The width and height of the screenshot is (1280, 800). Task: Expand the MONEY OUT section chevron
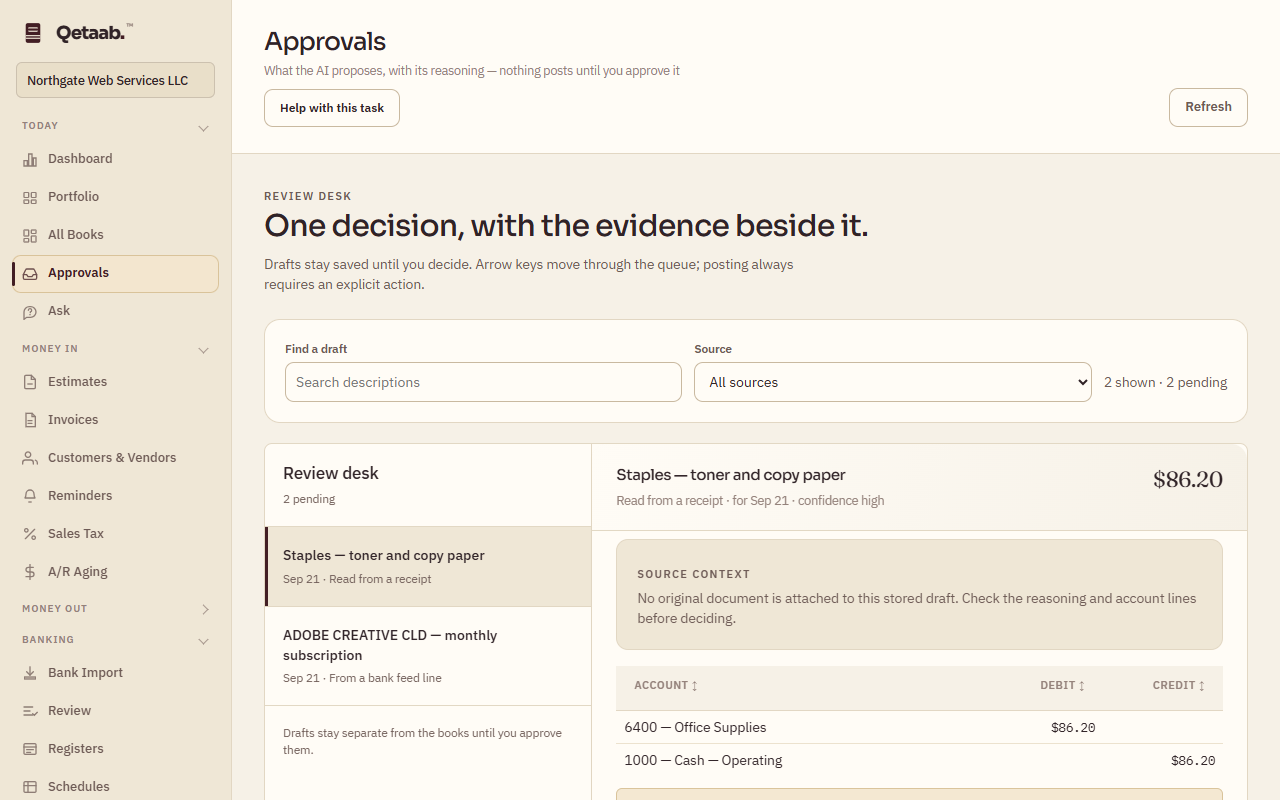205,609
